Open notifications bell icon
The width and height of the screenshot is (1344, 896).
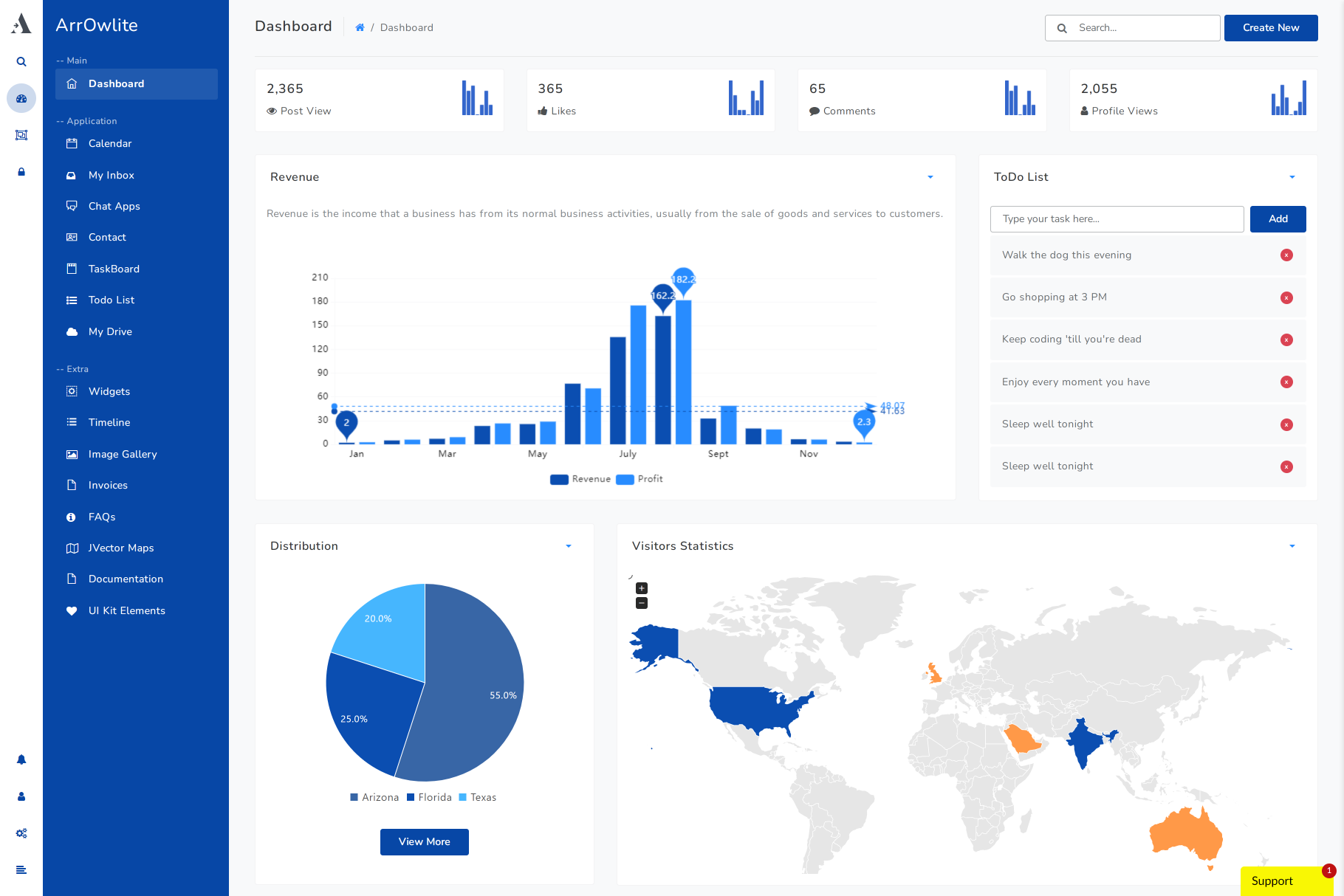point(21,759)
